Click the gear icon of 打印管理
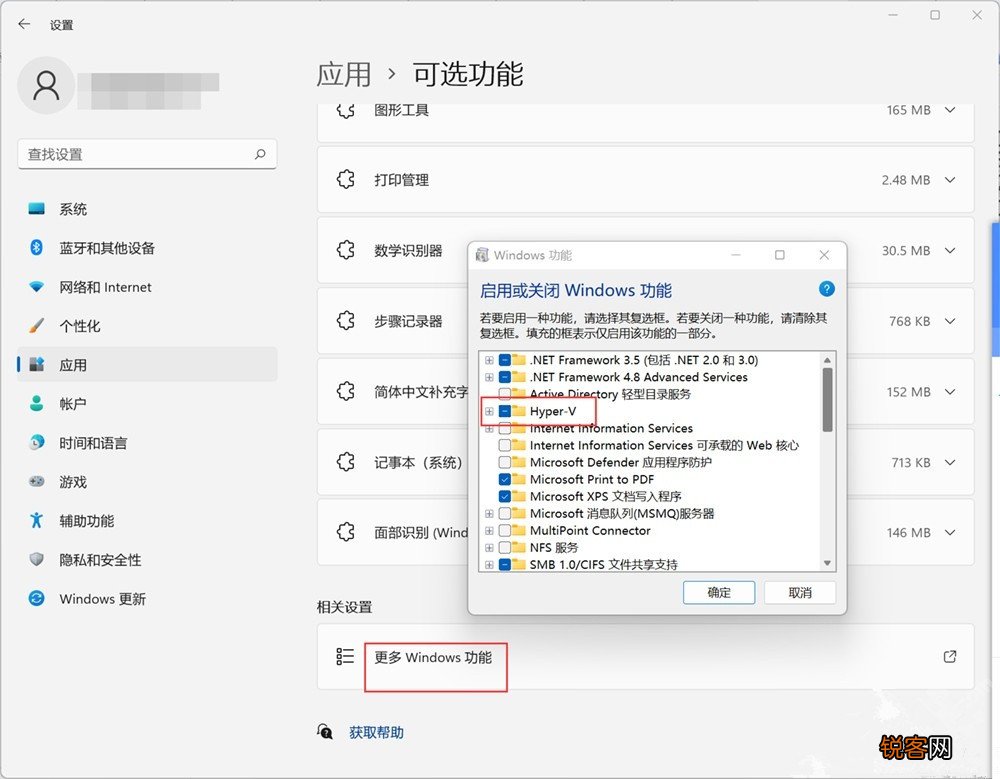Image resolution: width=1000 pixels, height=779 pixels. [346, 179]
